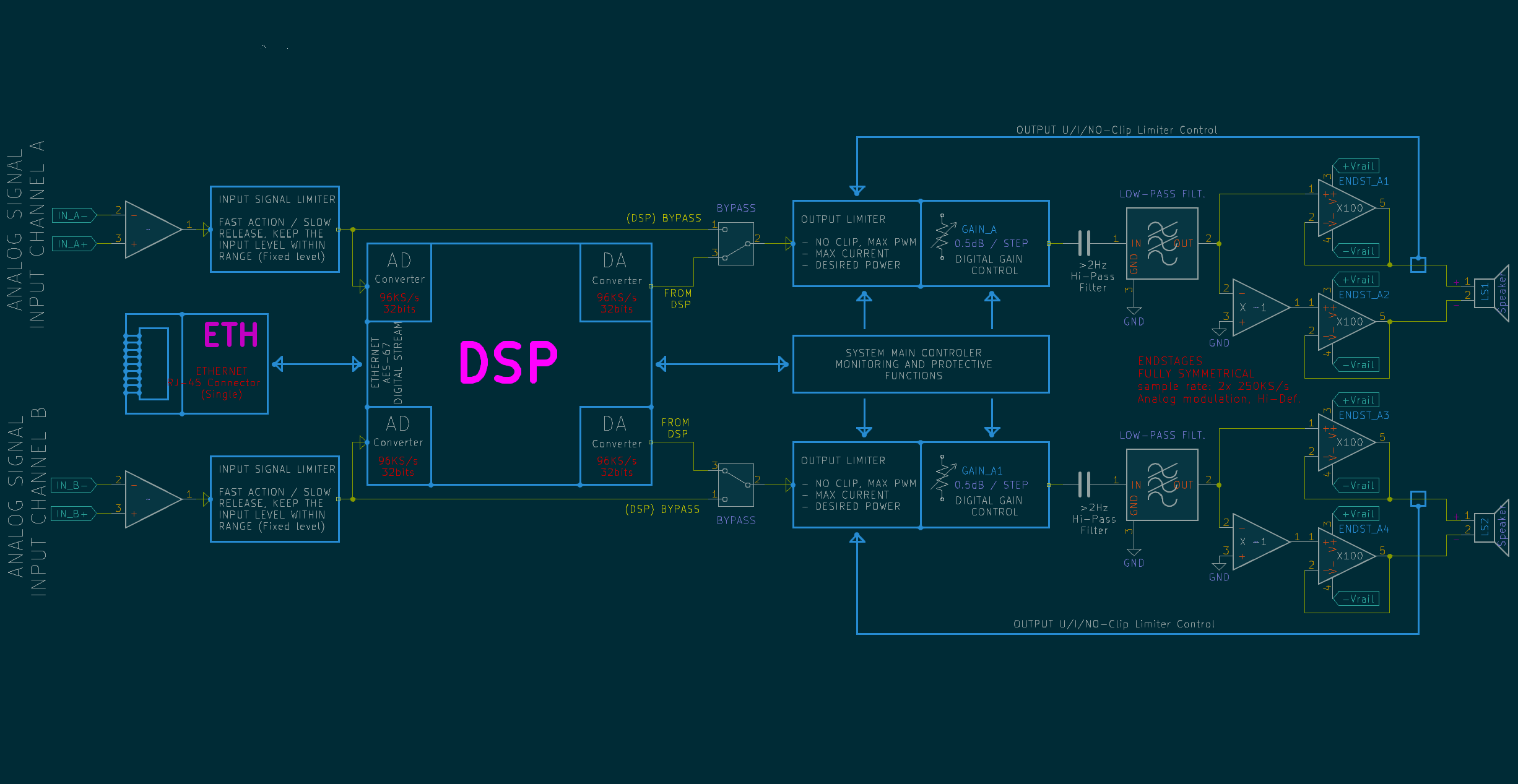Click the SYSTEM MAIN CONTROLER block
Screen dimensions: 1518x784
click(921, 364)
